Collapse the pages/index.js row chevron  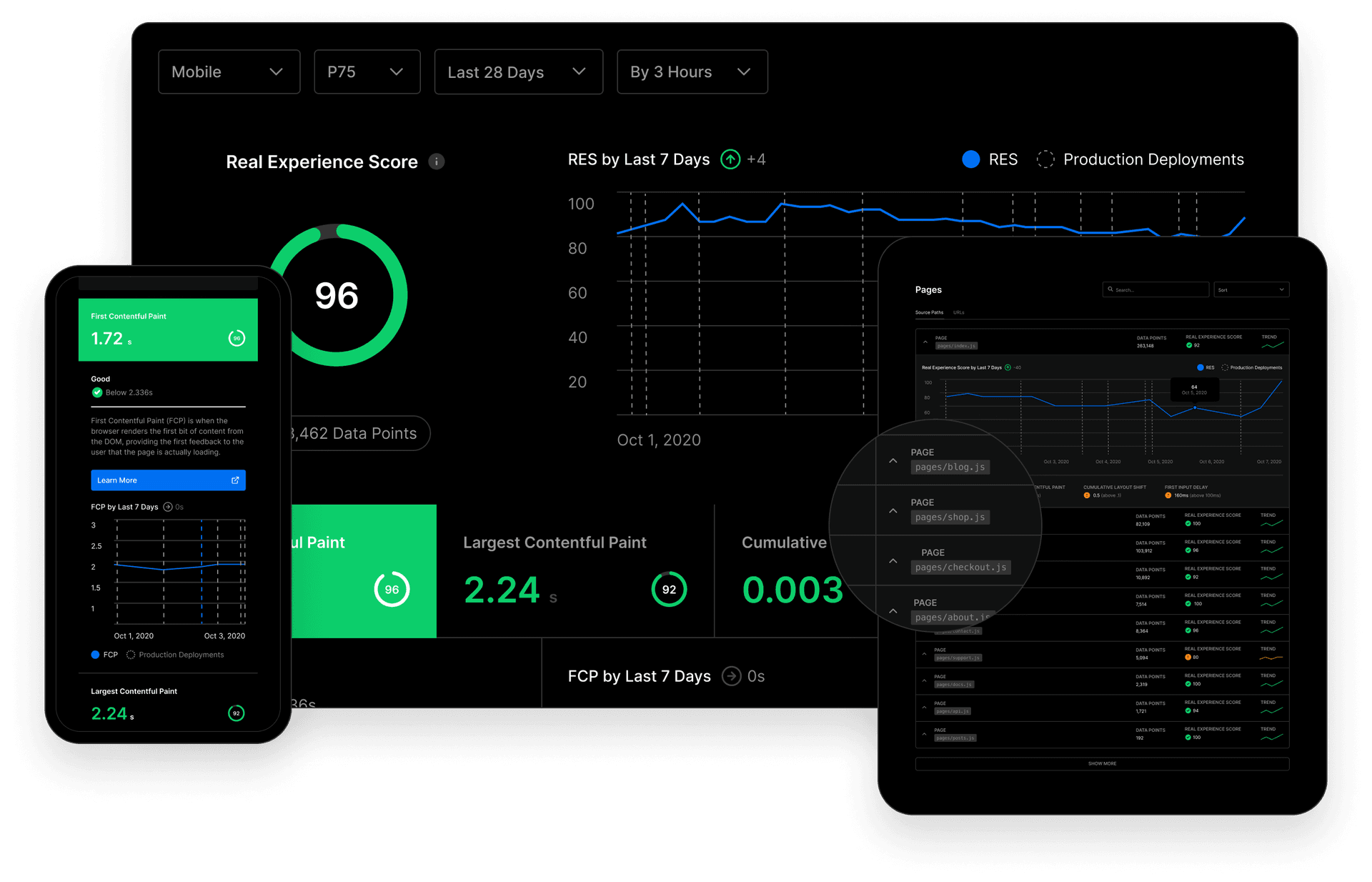[x=925, y=342]
